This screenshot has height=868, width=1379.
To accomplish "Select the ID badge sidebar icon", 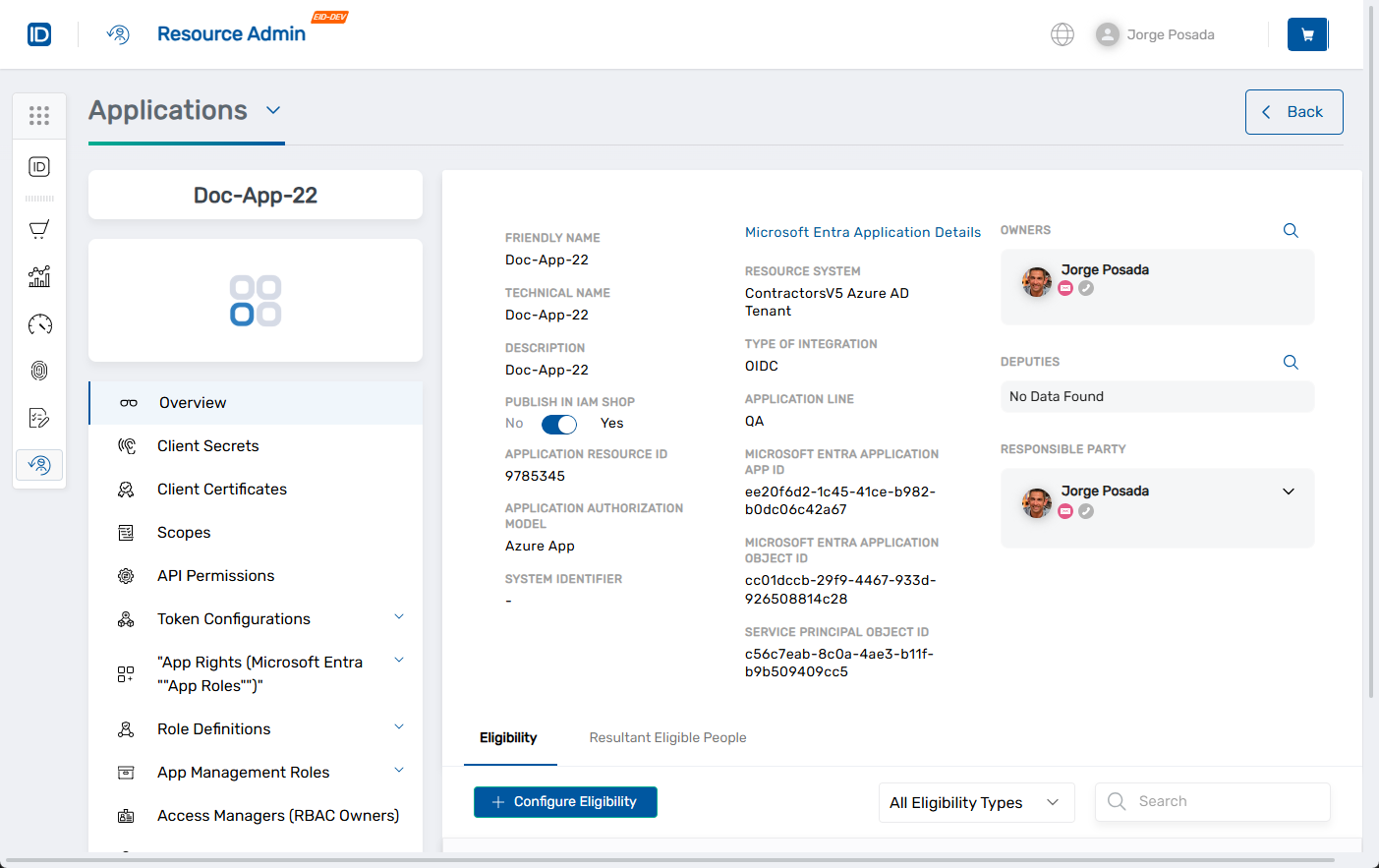I will 39,166.
